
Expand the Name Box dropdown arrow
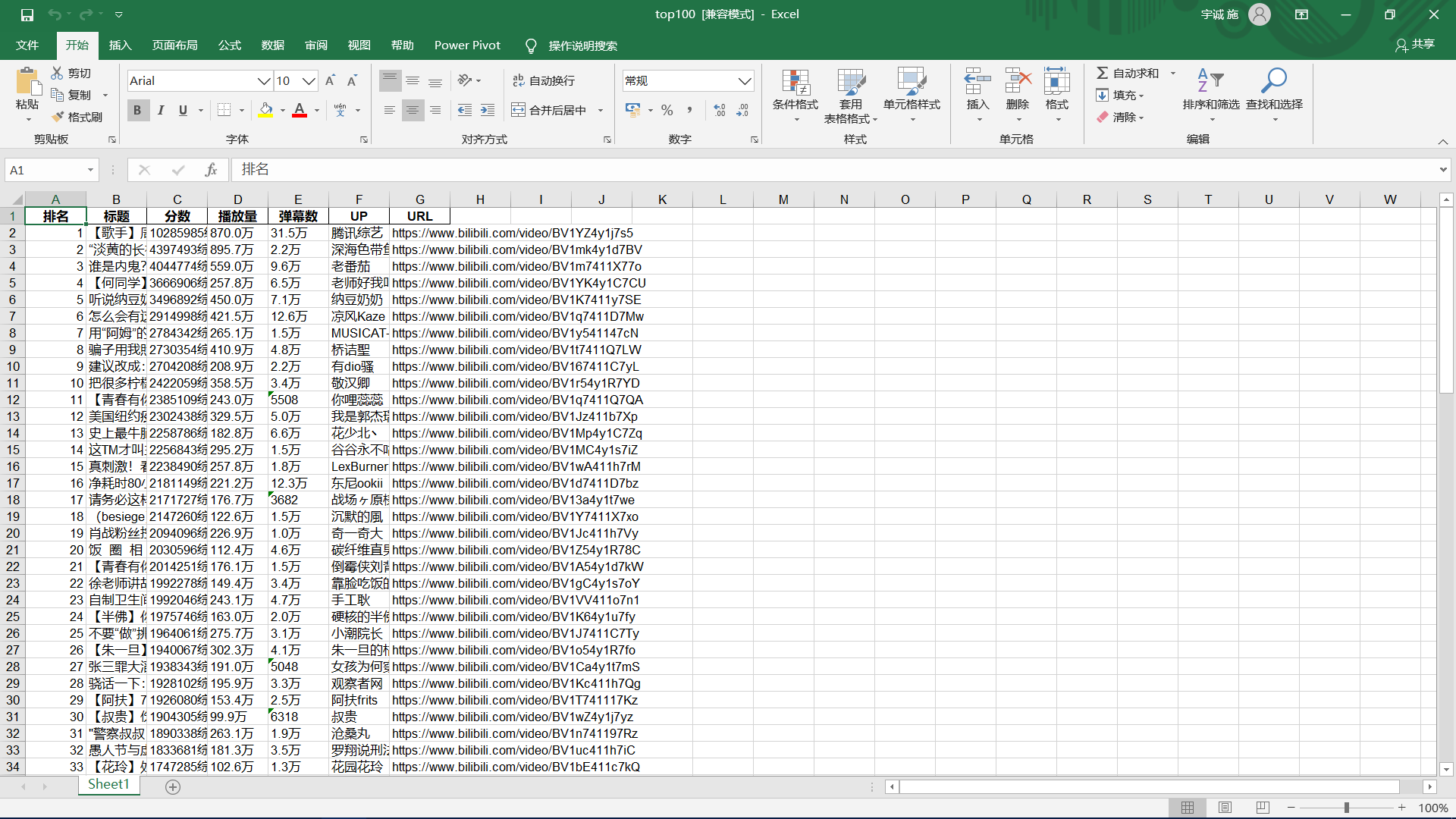tap(90, 170)
